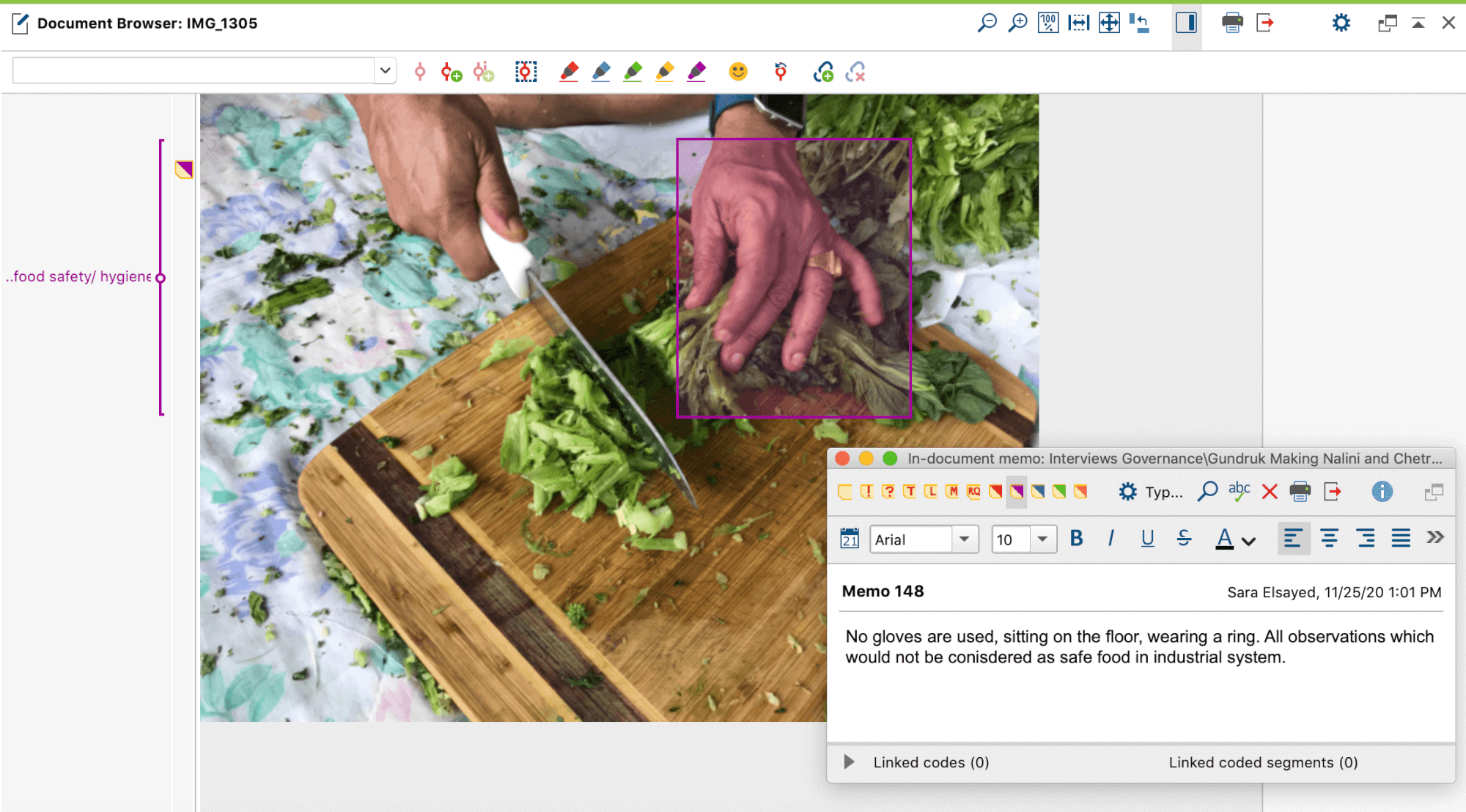
Task: Insert a new document link
Action: click(823, 72)
